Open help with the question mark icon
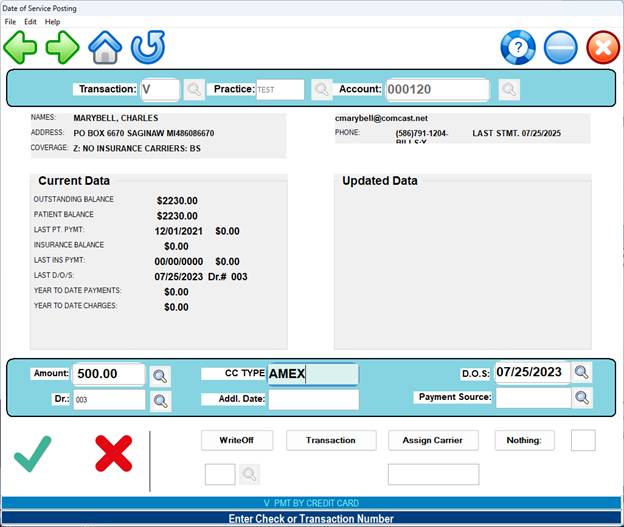624x527 pixels. point(518,47)
